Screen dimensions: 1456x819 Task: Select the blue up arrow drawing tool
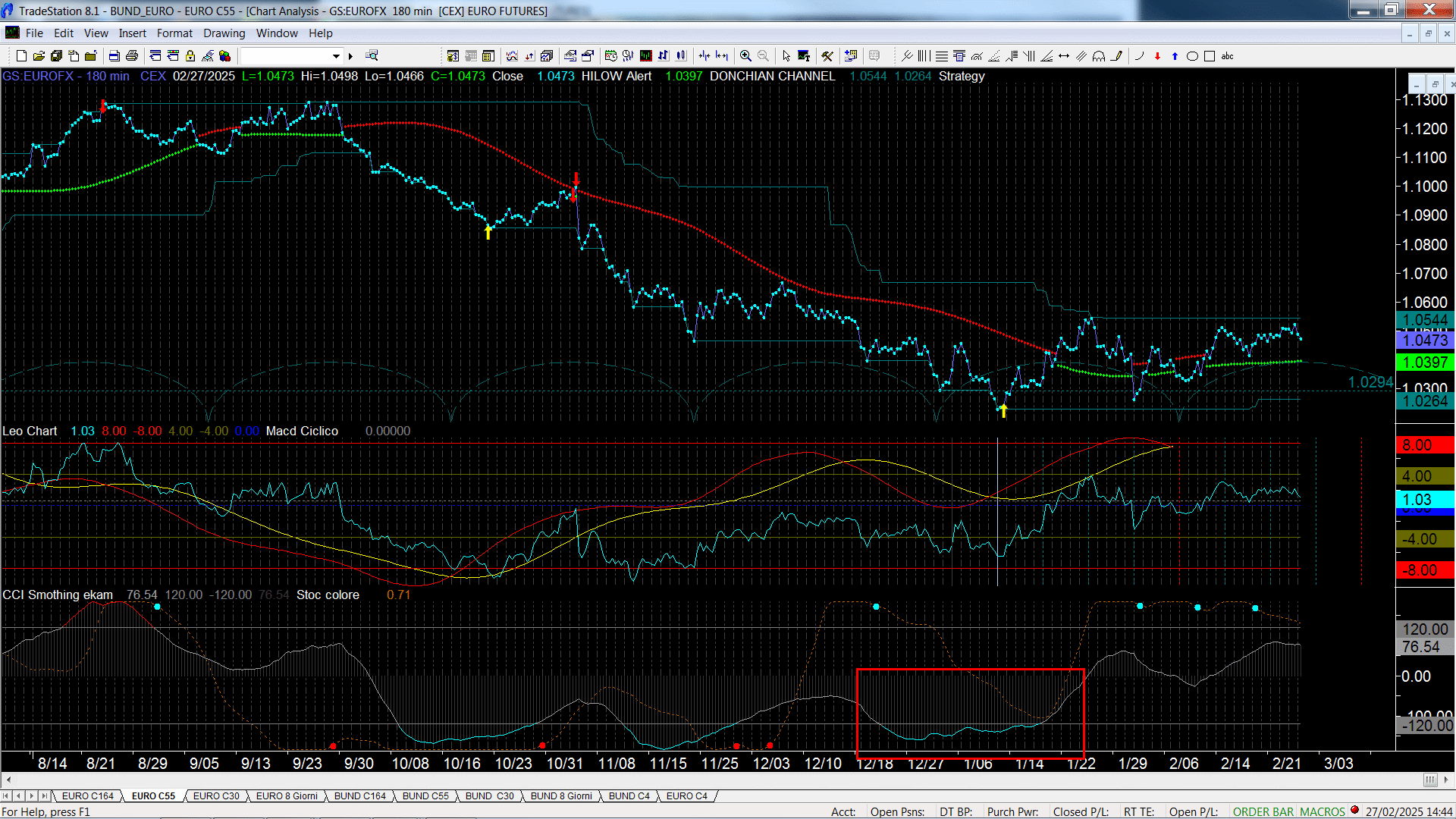1175,55
